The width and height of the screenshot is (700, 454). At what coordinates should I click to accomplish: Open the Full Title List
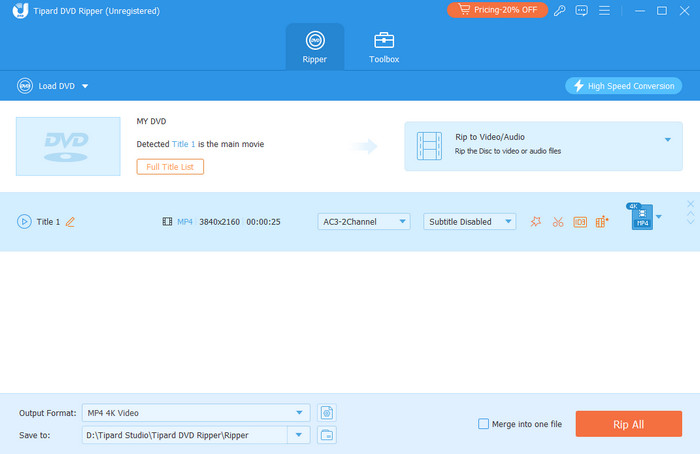pyautogui.click(x=170, y=167)
